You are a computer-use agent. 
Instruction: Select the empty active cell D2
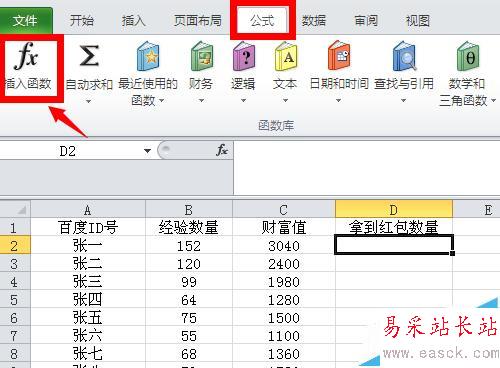(394, 245)
